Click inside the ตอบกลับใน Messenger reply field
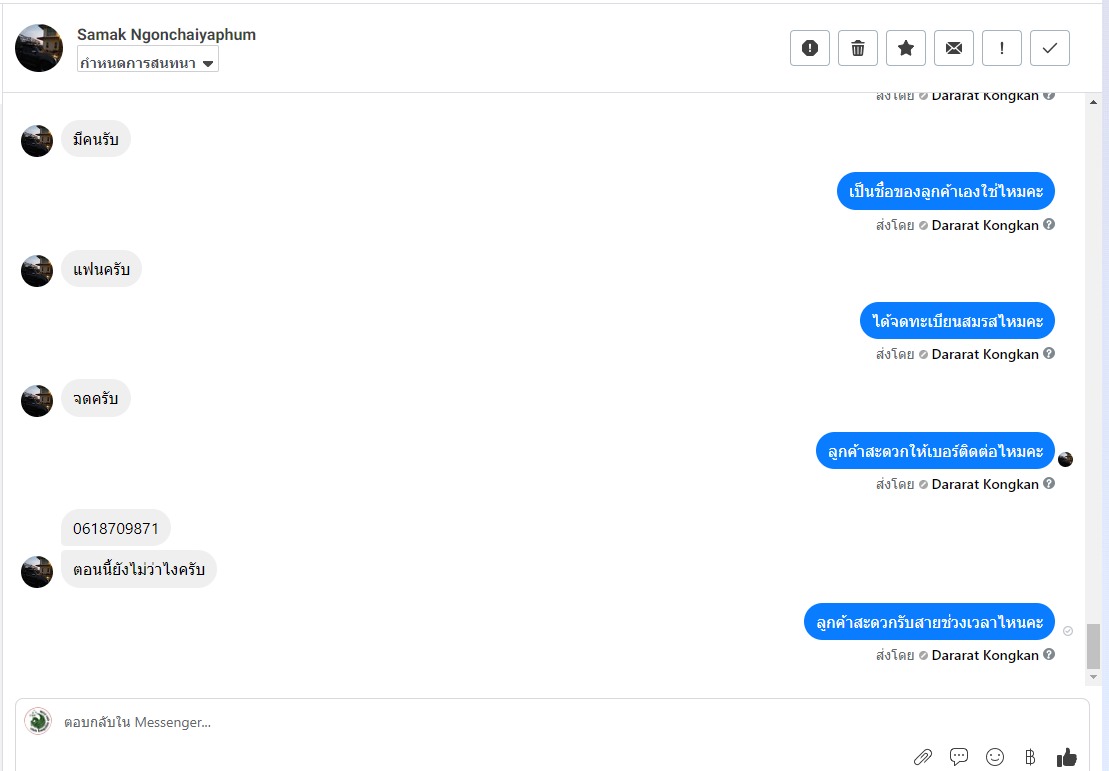Viewport: 1109px width, 771px height. tap(552, 722)
